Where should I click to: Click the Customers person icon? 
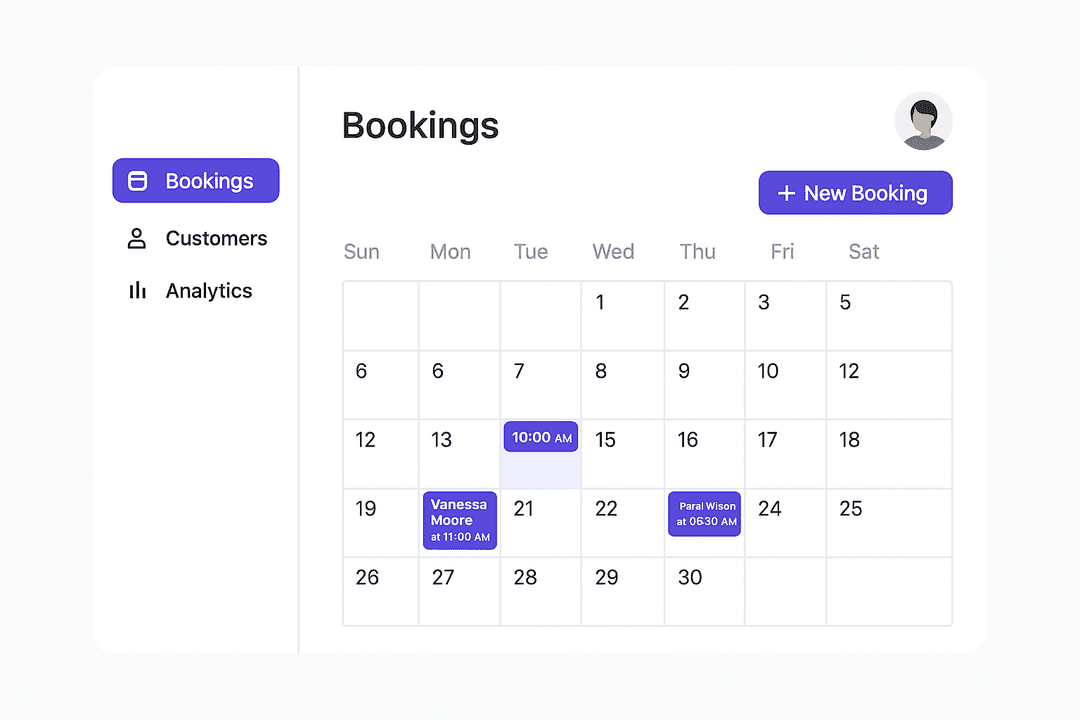tap(137, 238)
